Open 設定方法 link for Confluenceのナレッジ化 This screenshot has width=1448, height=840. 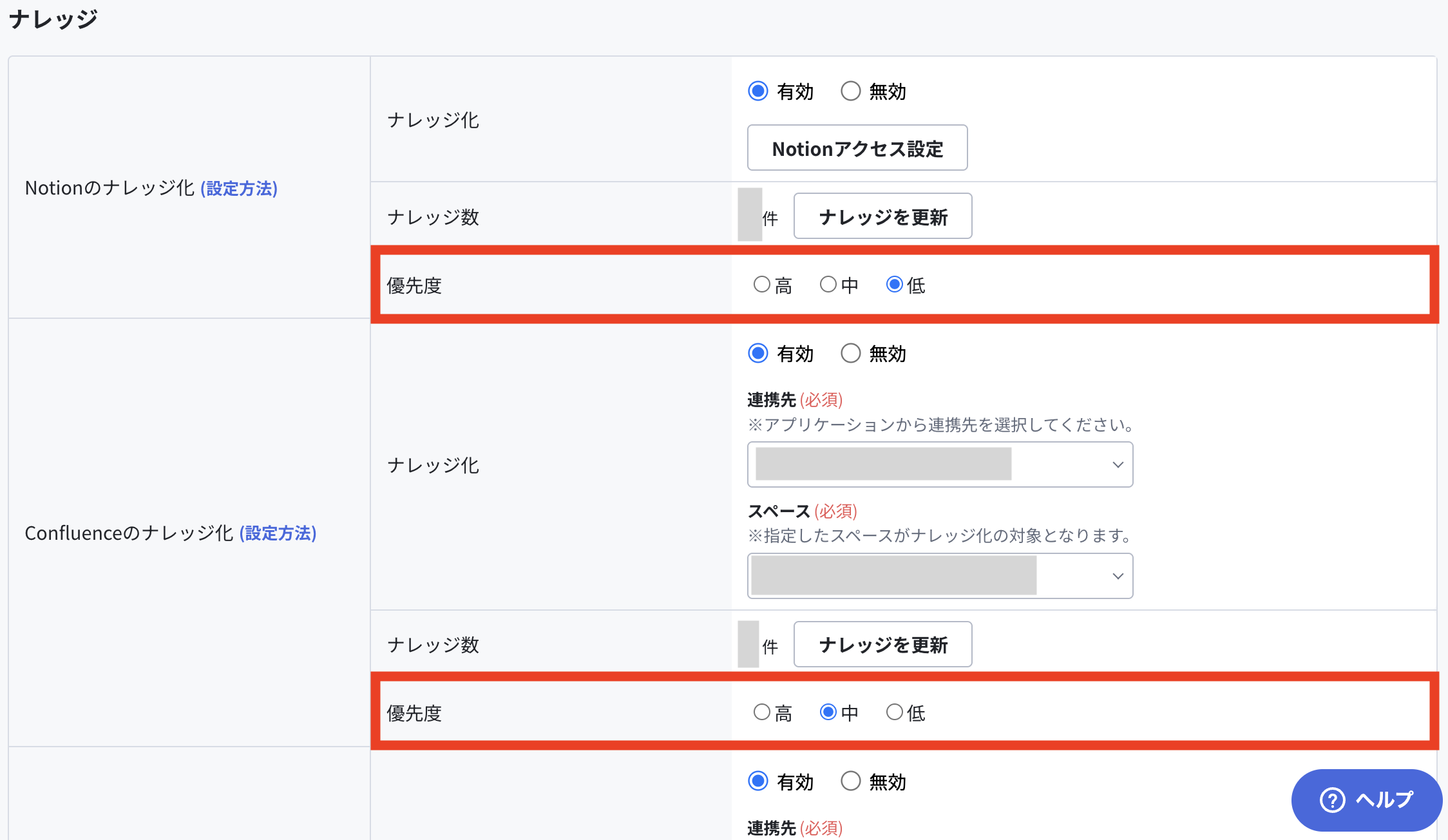click(278, 533)
